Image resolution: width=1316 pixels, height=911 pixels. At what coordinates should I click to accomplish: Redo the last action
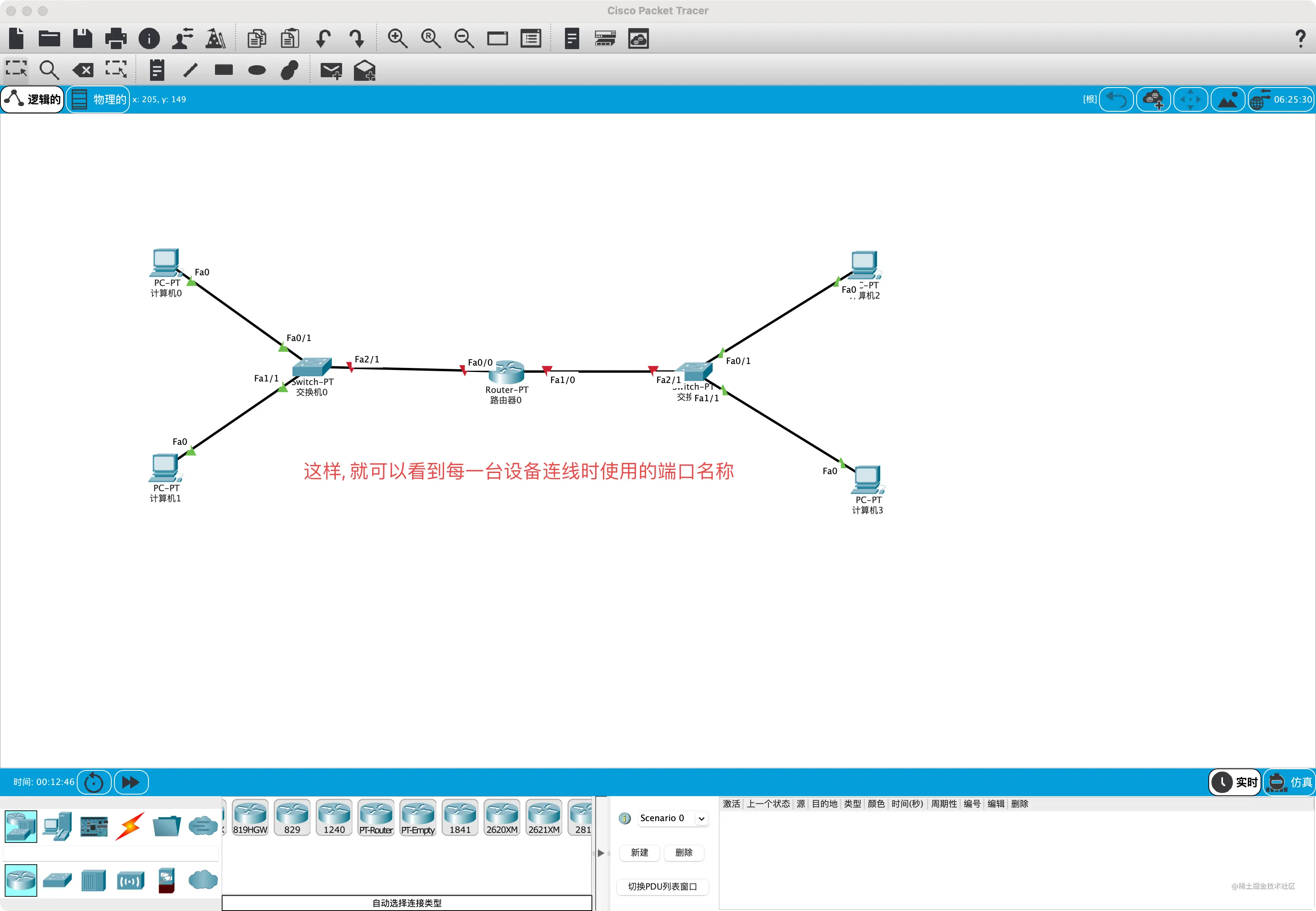click(x=357, y=38)
